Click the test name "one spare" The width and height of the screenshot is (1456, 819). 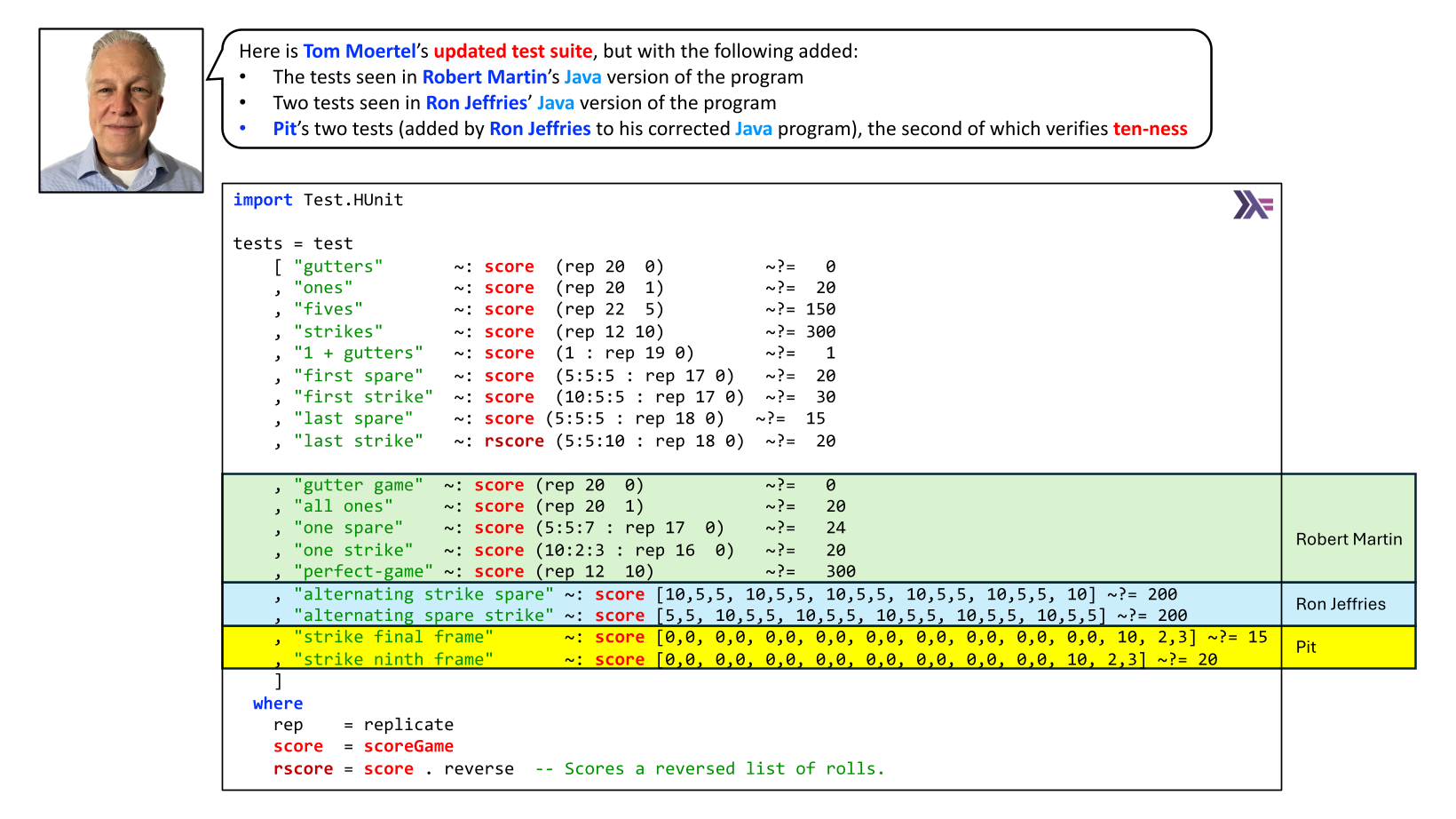click(349, 528)
